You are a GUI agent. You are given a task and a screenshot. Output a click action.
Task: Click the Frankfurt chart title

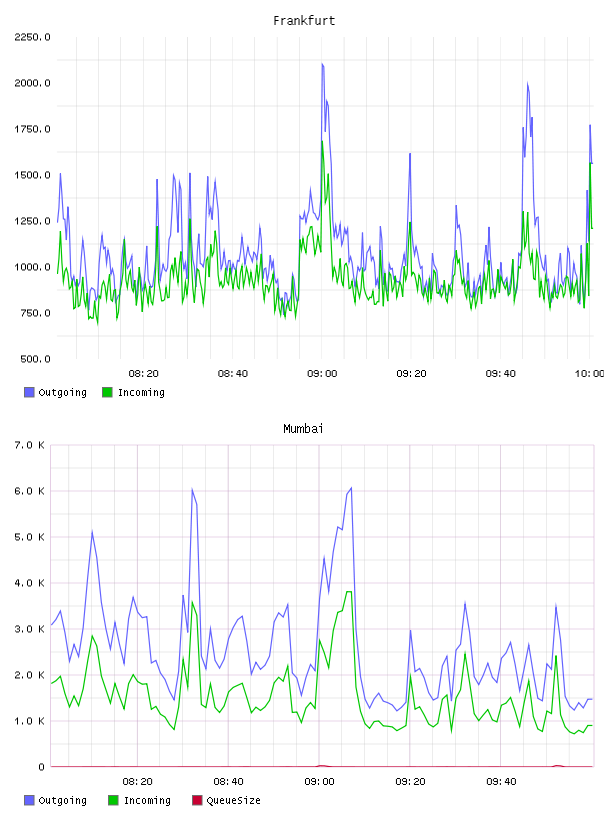pyautogui.click(x=304, y=21)
